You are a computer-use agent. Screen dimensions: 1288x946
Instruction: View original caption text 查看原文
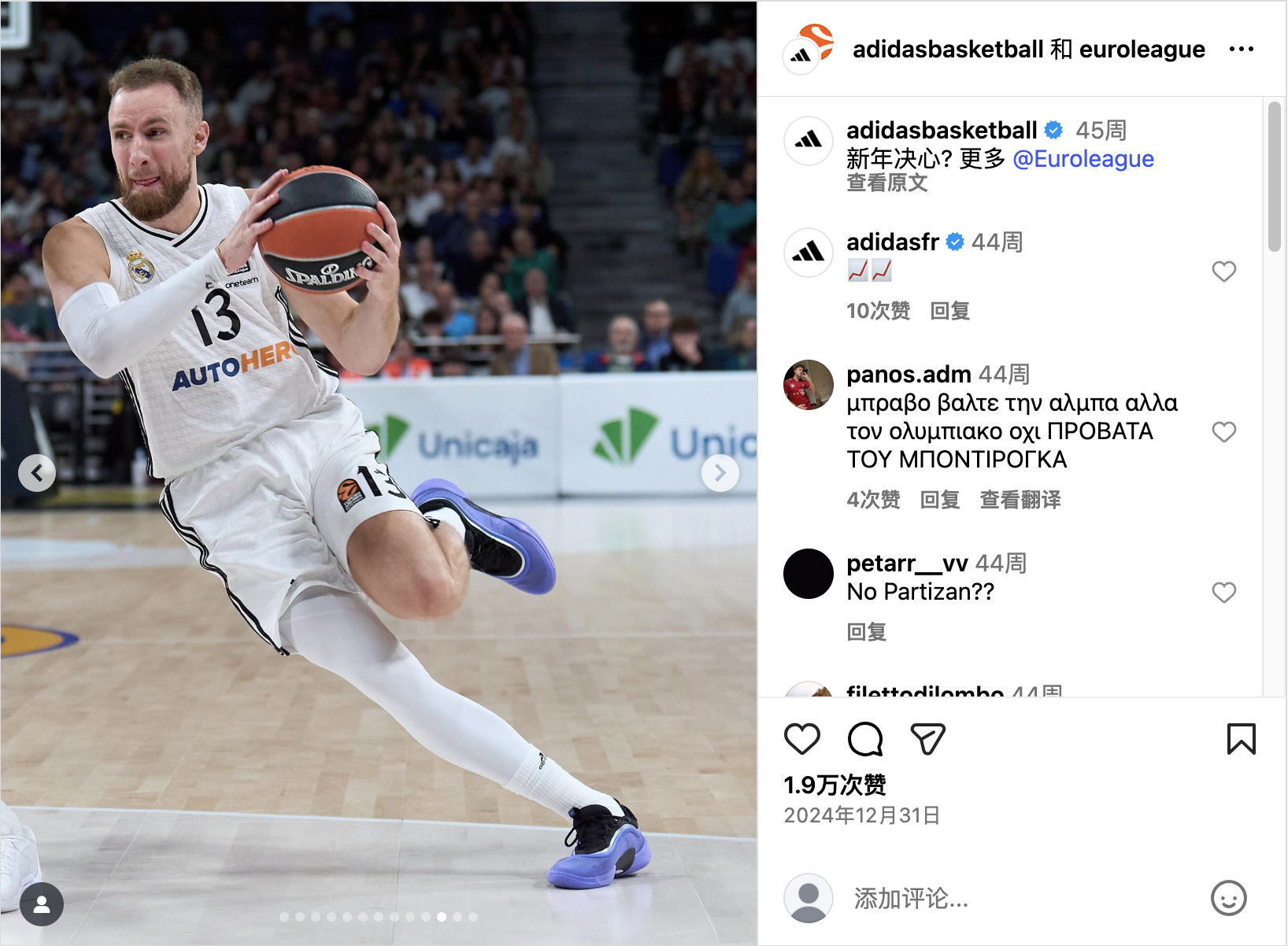pos(886,183)
